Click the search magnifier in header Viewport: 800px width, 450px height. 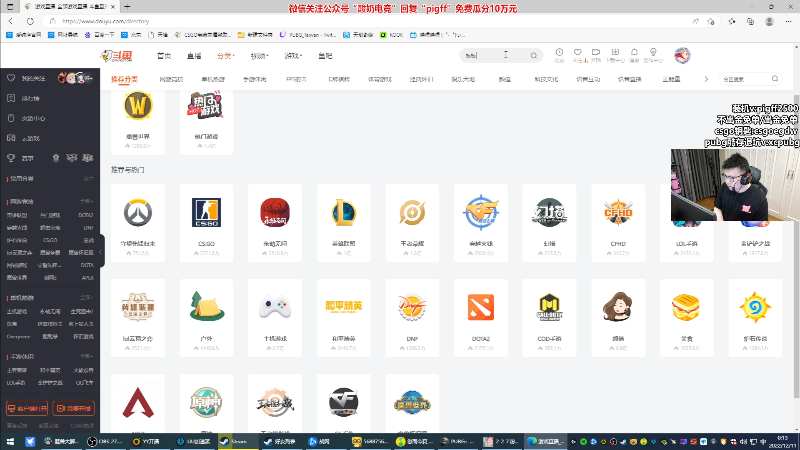click(x=534, y=56)
